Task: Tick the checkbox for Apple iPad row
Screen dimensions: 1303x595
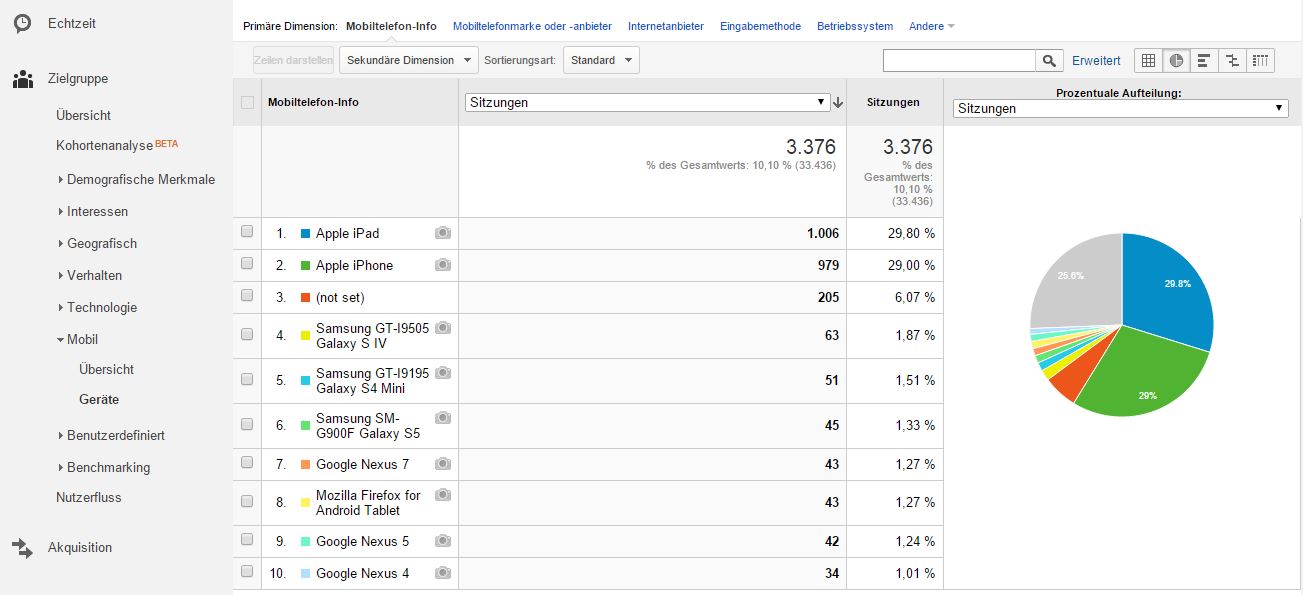Action: coord(247,232)
